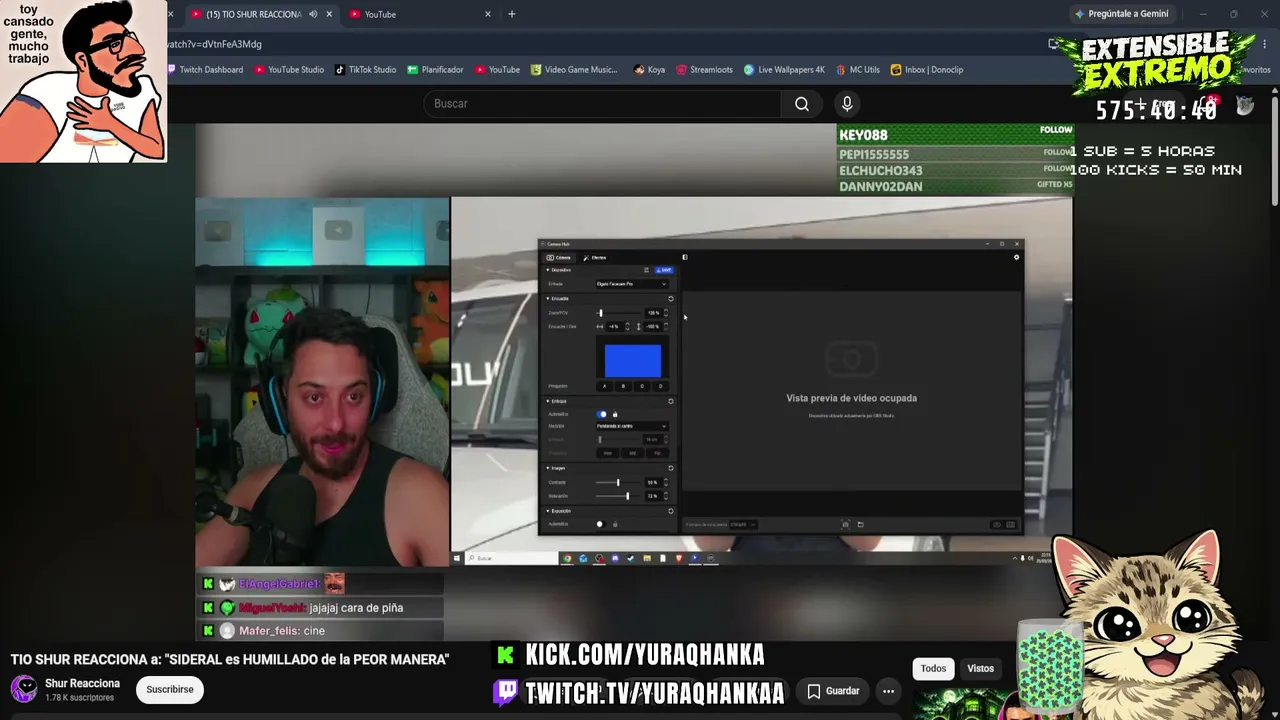Open the Video Game Music bookmark
Viewport: 1280px width, 720px height.
point(574,70)
